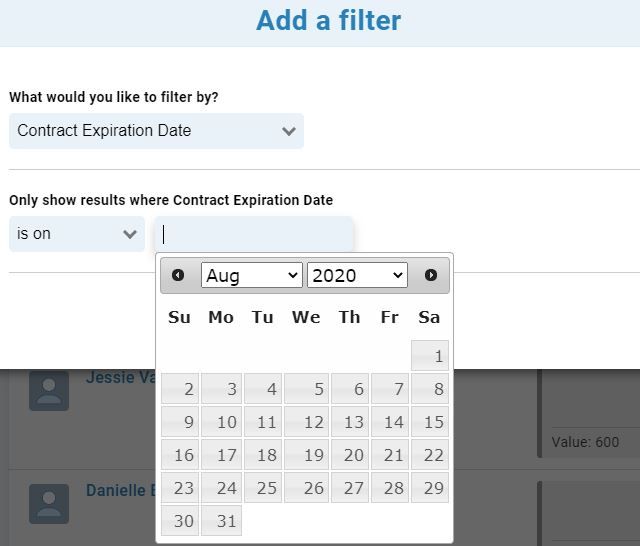Click Jessie's contact avatar icon
Viewport: 640px width, 546px height.
tap(49, 391)
